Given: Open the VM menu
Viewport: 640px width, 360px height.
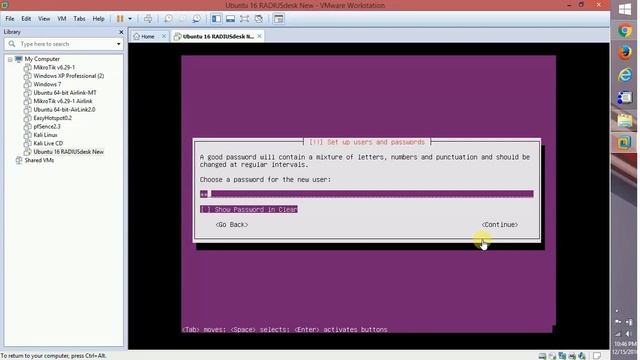Looking at the screenshot, I should pos(62,19).
